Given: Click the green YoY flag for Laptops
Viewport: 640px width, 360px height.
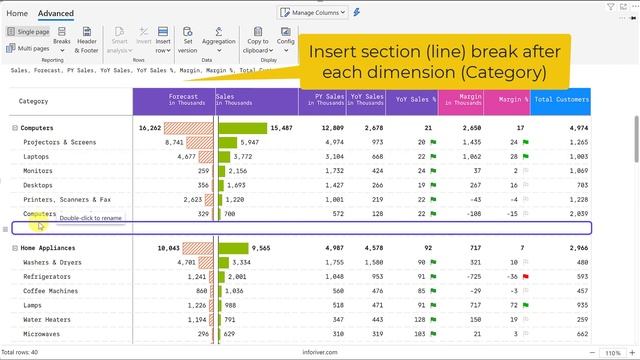Looking at the screenshot, I should tap(433, 156).
